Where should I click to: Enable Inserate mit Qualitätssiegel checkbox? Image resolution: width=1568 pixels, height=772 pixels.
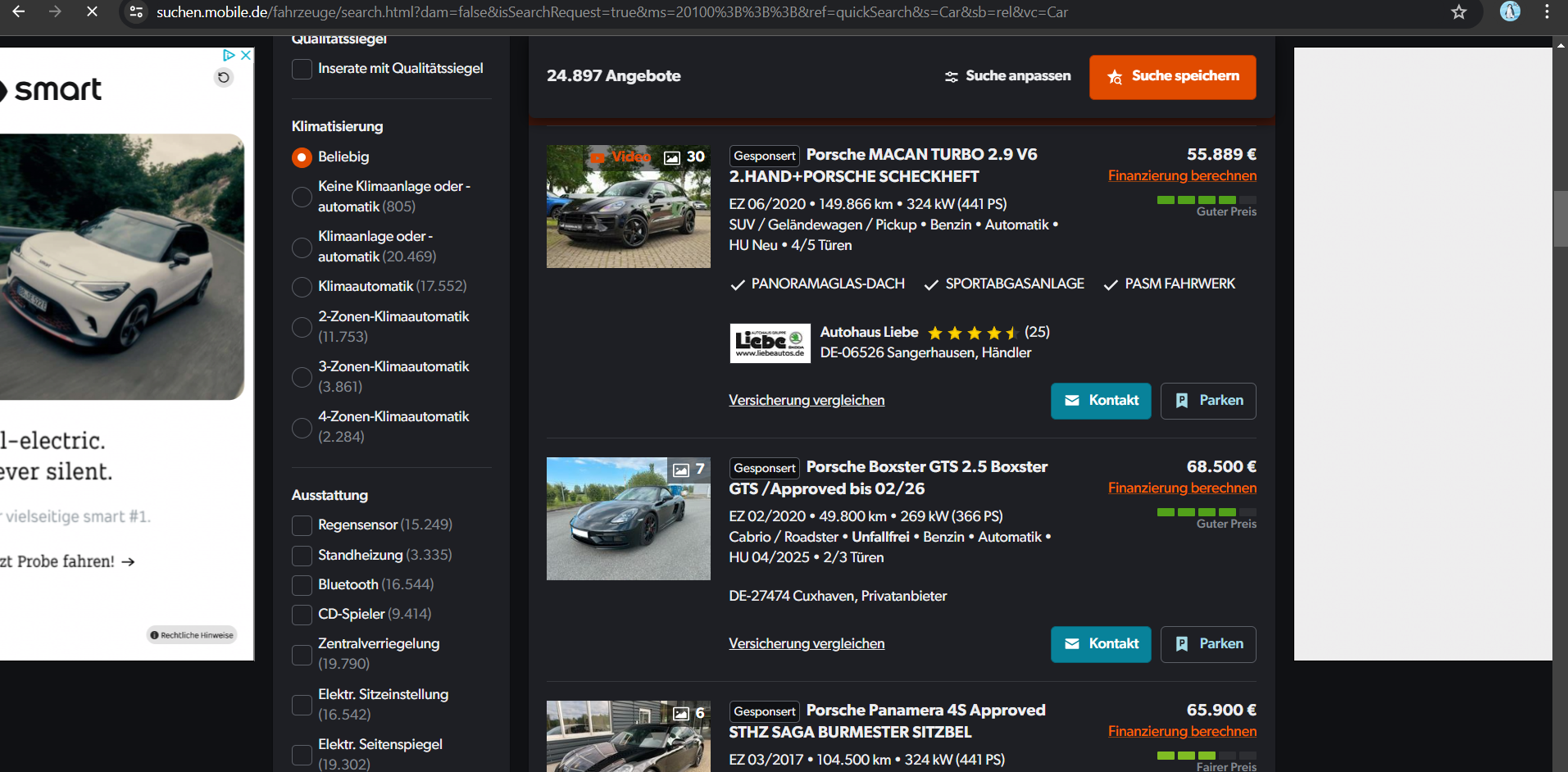302,69
